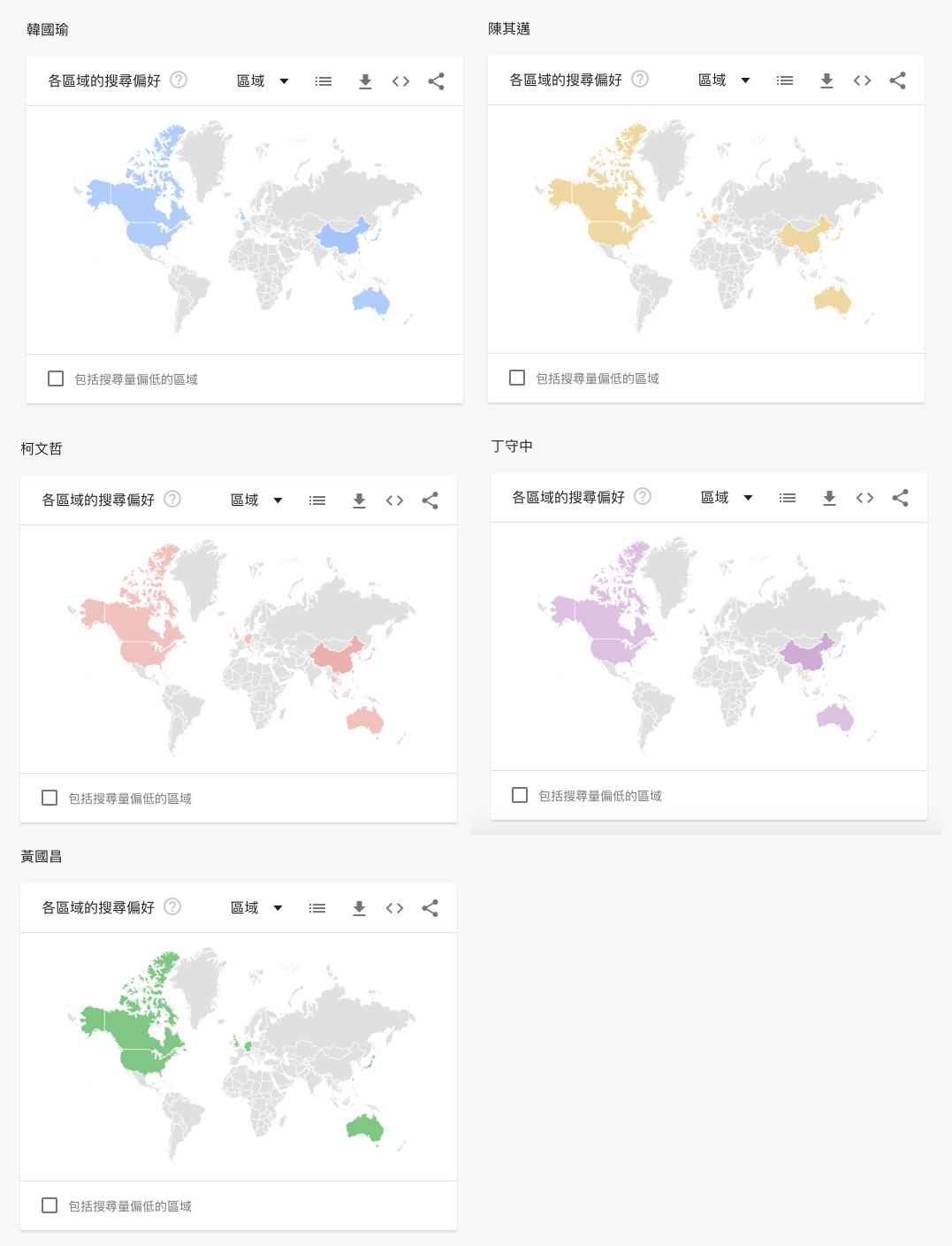Switch 陳其邁 card to list view
952x1246 pixels.
click(785, 80)
